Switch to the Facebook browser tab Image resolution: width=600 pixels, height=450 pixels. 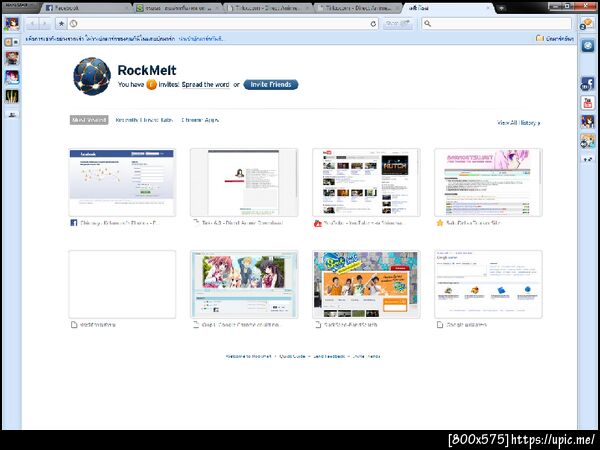point(85,8)
